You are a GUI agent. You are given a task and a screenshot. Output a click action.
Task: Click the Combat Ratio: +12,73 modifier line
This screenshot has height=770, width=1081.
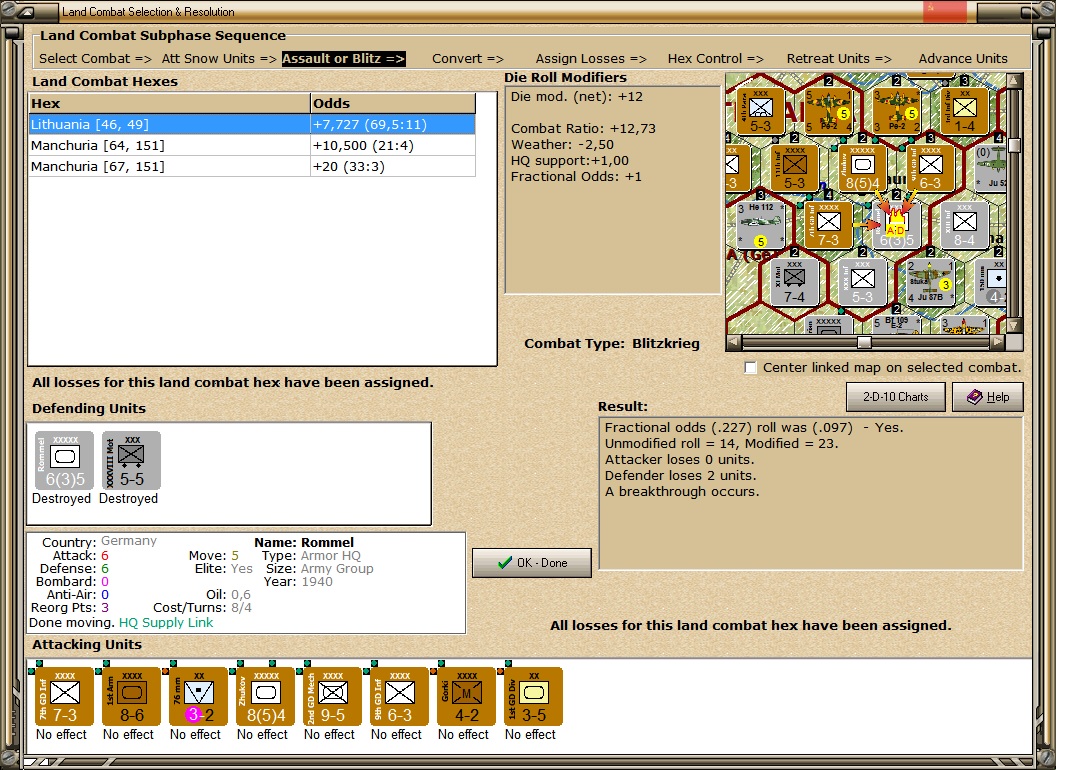(583, 128)
